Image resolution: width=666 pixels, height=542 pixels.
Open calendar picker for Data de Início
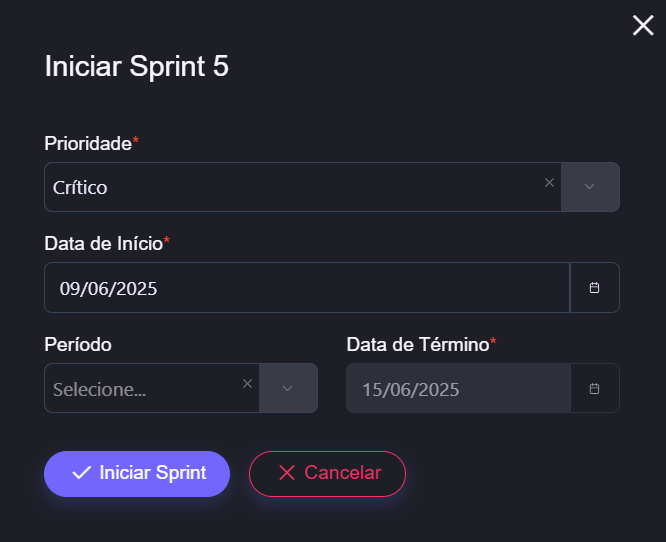pyautogui.click(x=594, y=288)
